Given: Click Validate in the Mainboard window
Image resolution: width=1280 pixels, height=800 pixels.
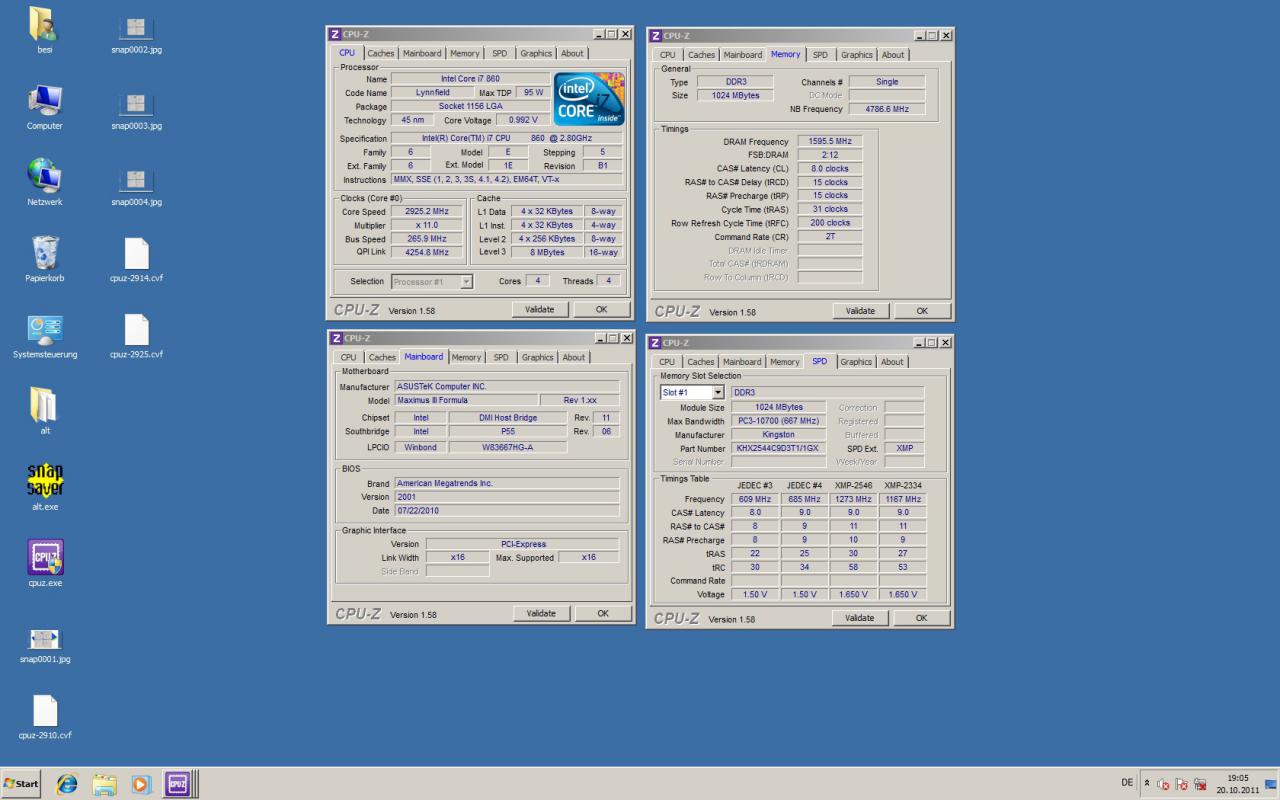Looking at the screenshot, I should [x=541, y=613].
